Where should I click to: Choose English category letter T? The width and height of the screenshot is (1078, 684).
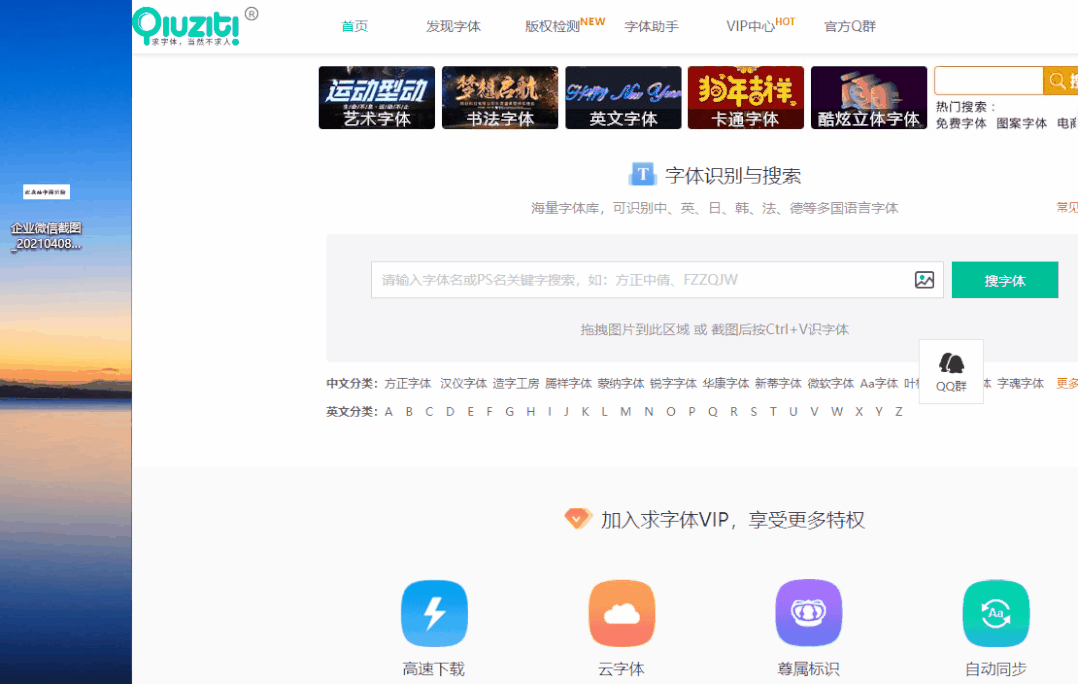click(x=773, y=412)
